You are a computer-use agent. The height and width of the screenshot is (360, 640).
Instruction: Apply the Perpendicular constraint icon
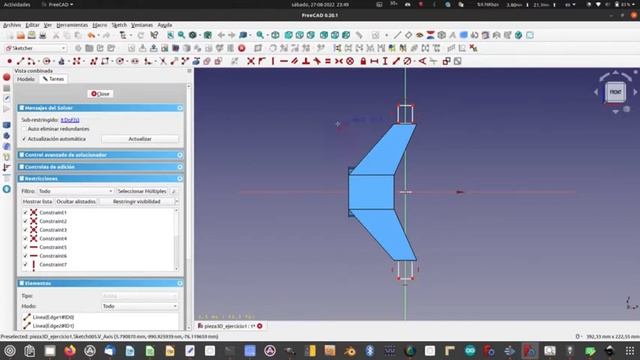(x=306, y=61)
